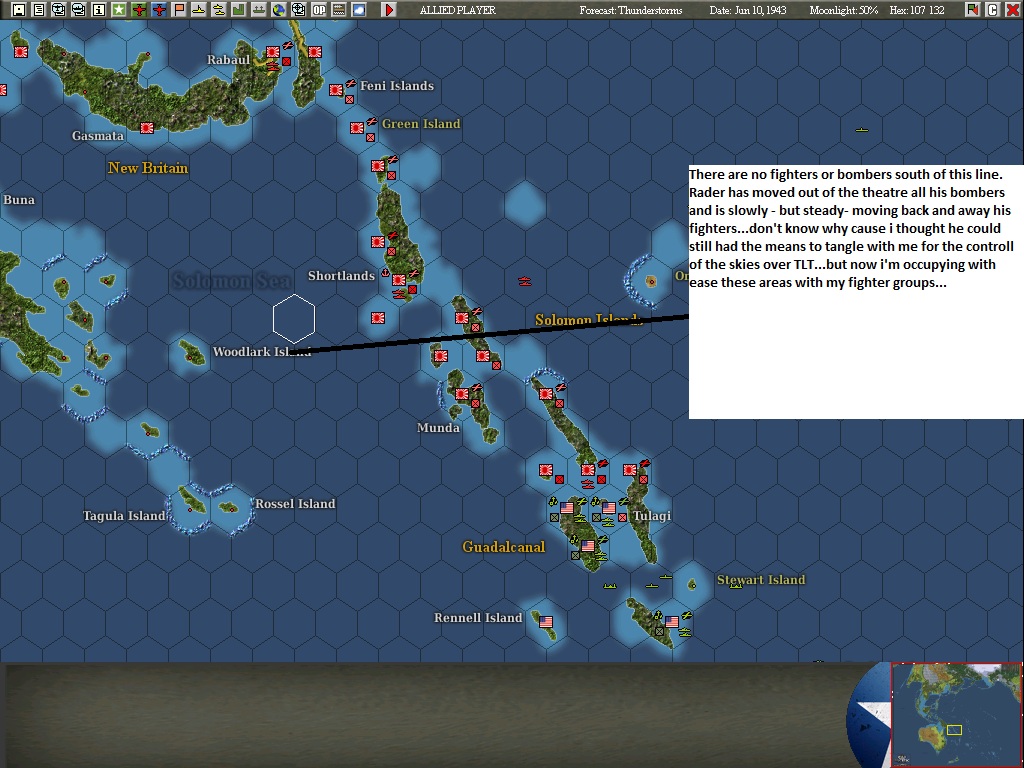Screen dimensions: 1024x768
Task: Click the white highlighted hex cursor
Action: click(x=294, y=319)
